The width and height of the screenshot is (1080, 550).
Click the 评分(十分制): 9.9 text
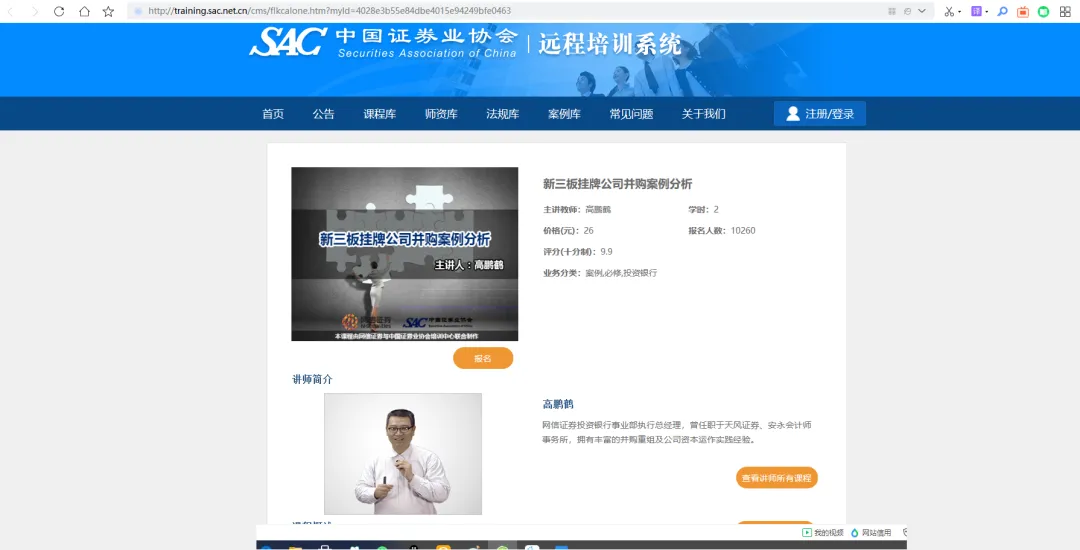pos(577,252)
